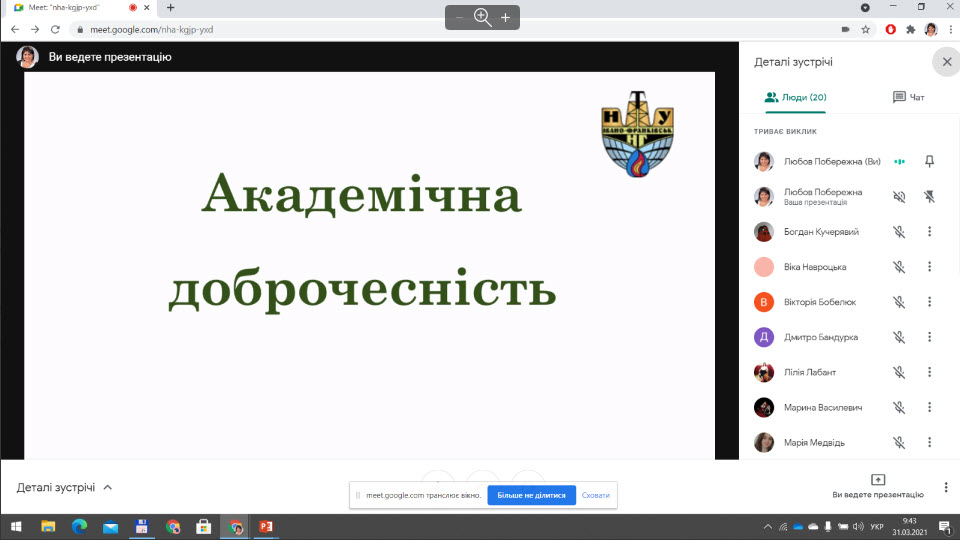
Task: Switch the УКР keyboard language indicator
Action: click(877, 527)
